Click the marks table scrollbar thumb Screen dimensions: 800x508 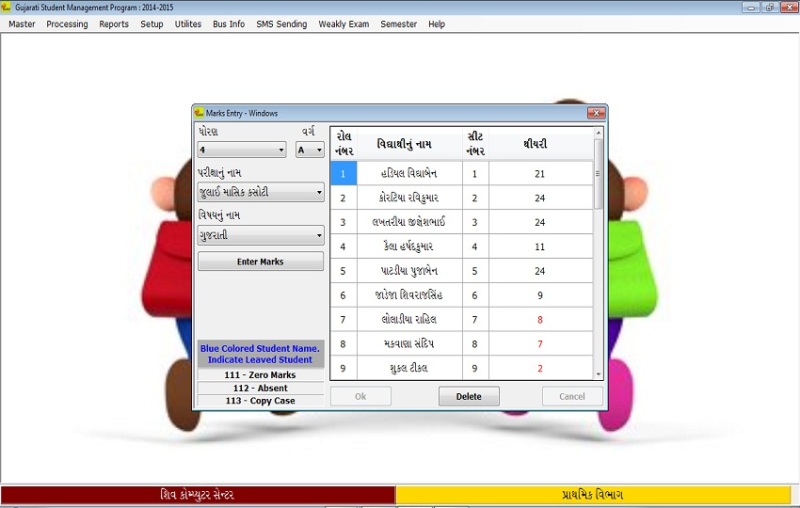pyautogui.click(x=598, y=173)
